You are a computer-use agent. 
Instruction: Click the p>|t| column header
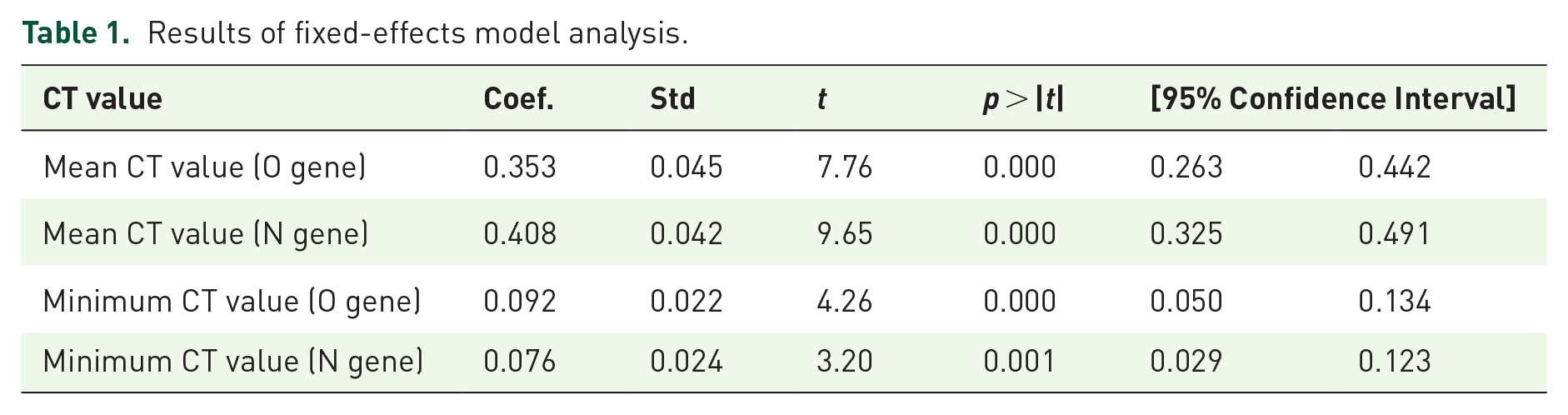[x=1023, y=99]
